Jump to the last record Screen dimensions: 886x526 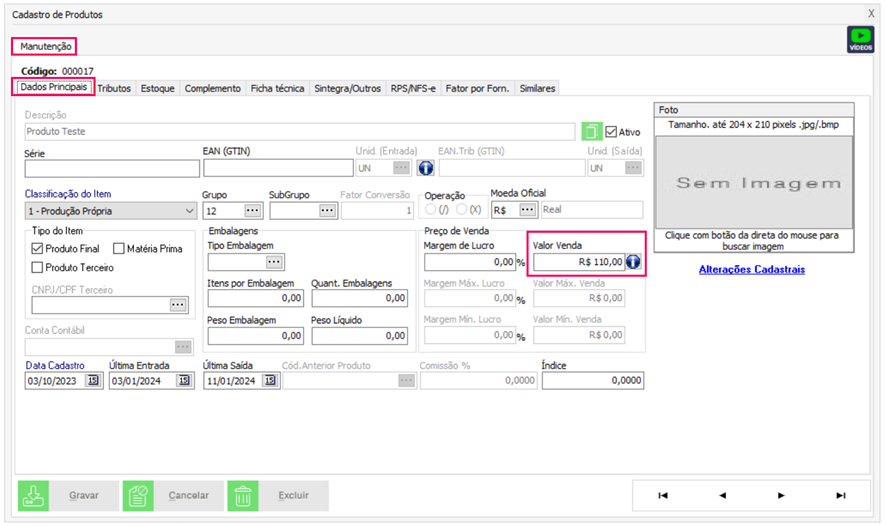tap(840, 495)
